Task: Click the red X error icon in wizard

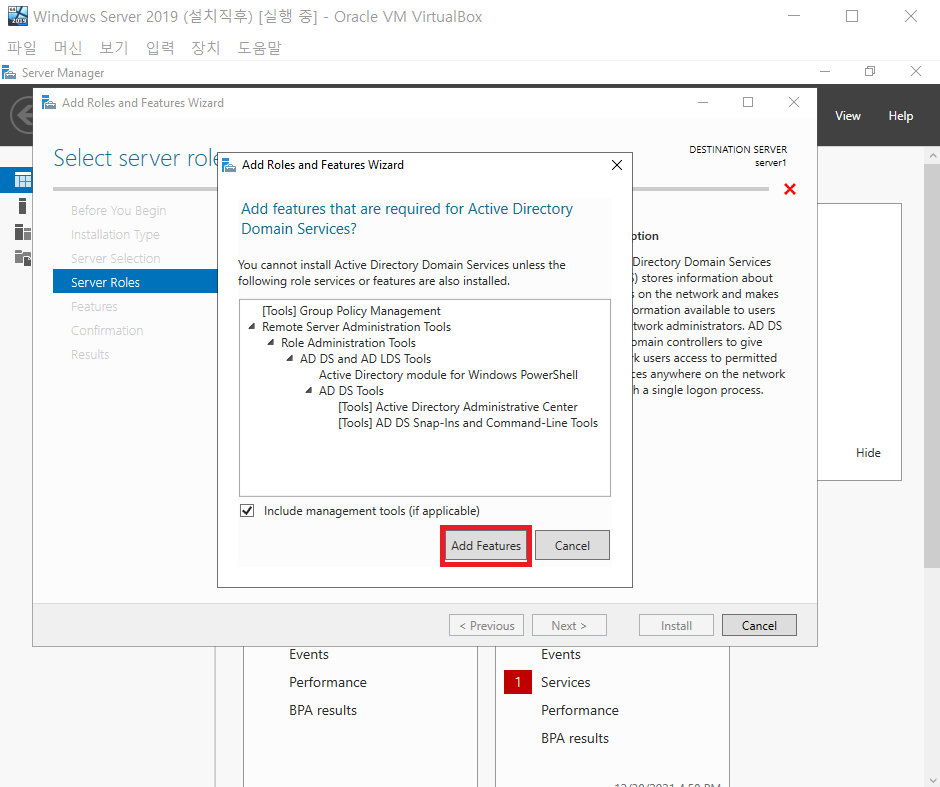Action: tap(790, 189)
